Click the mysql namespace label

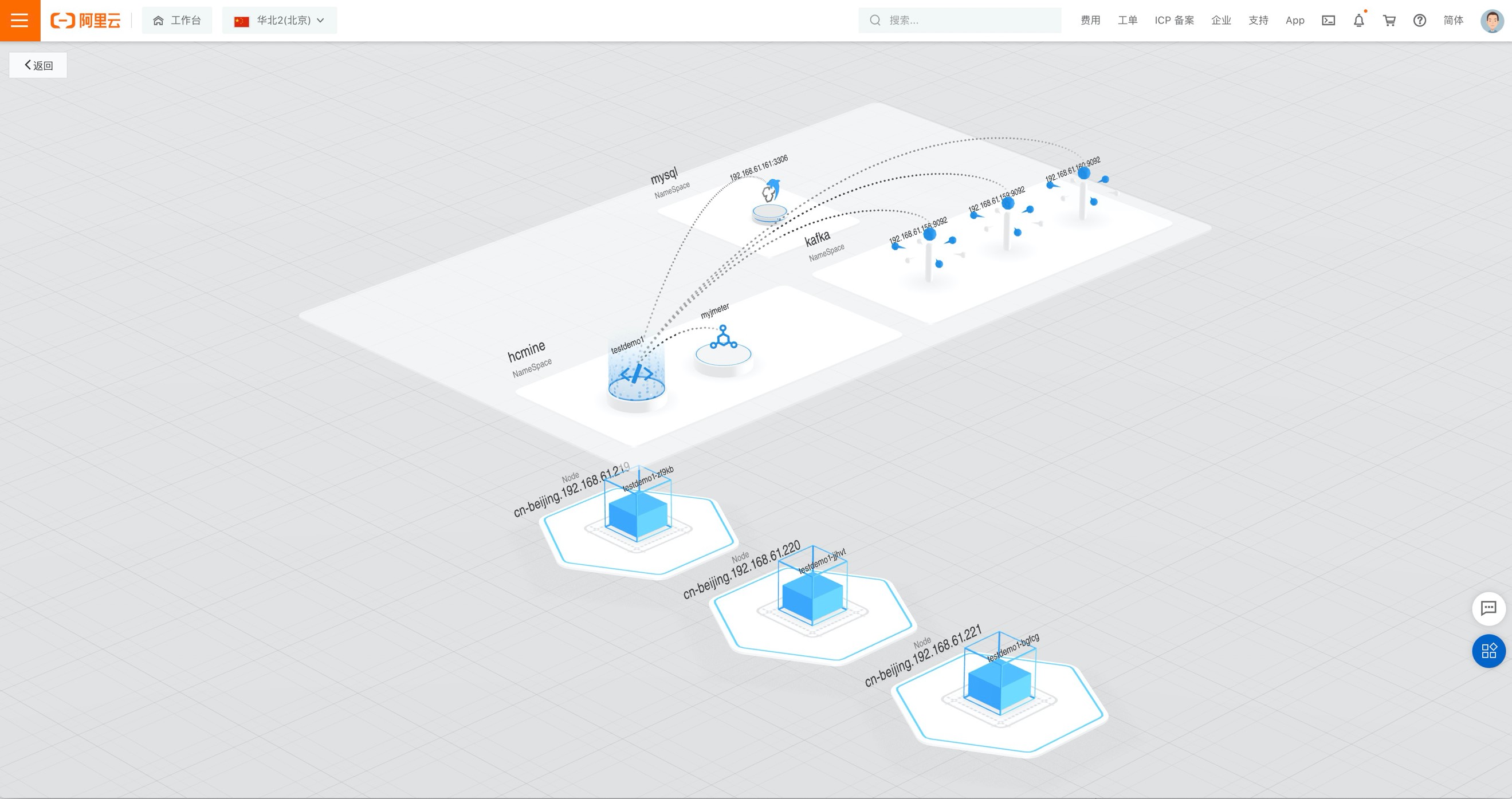tap(665, 175)
